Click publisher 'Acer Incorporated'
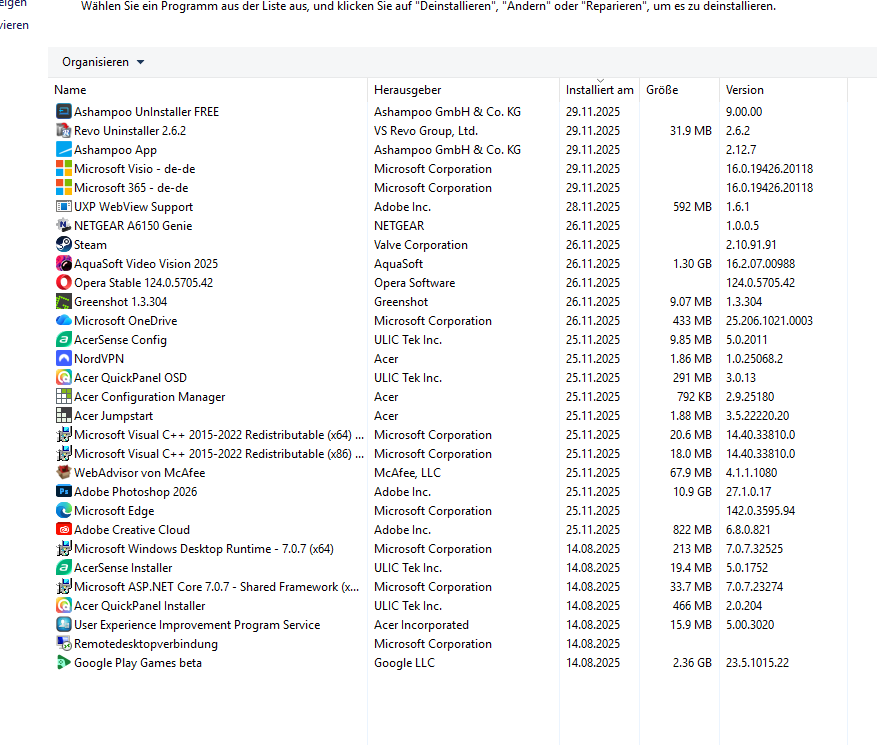 click(421, 625)
